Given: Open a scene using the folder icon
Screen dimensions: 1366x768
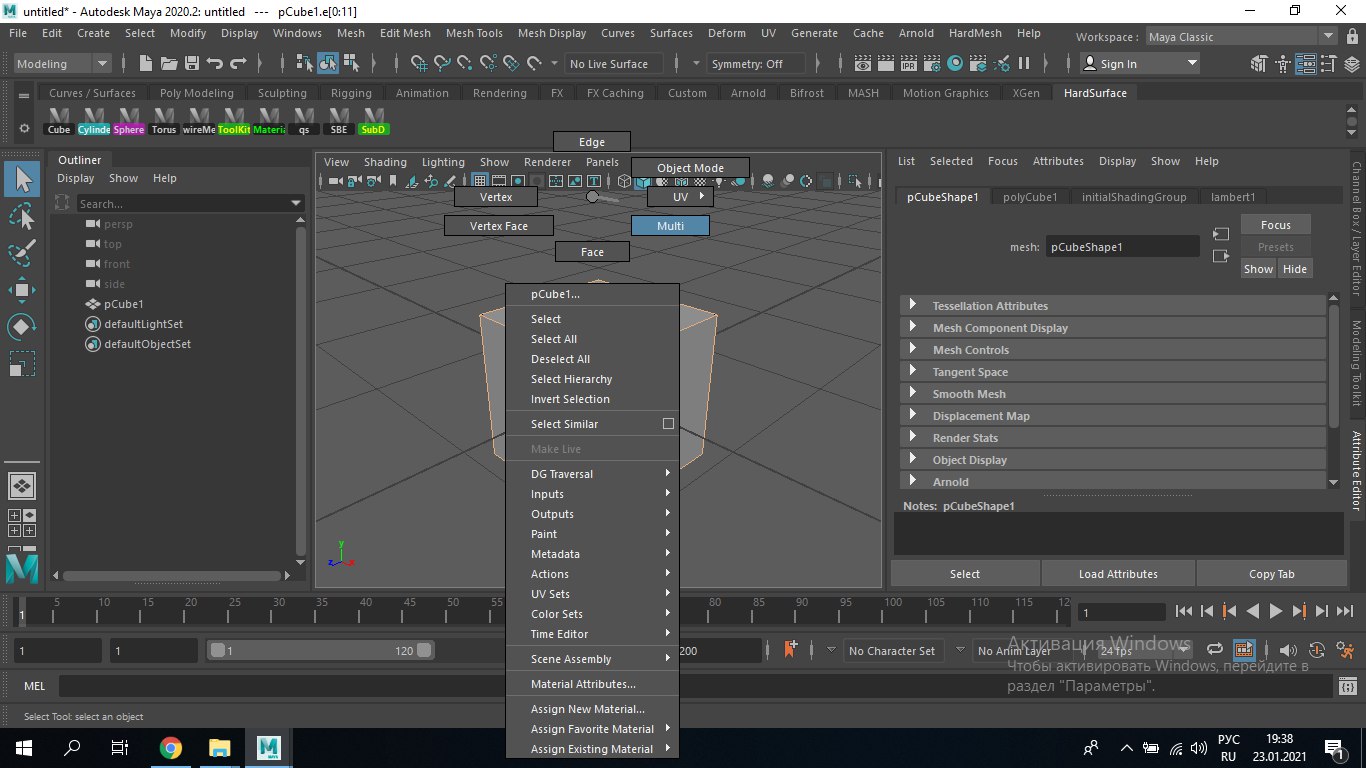Looking at the screenshot, I should [168, 64].
